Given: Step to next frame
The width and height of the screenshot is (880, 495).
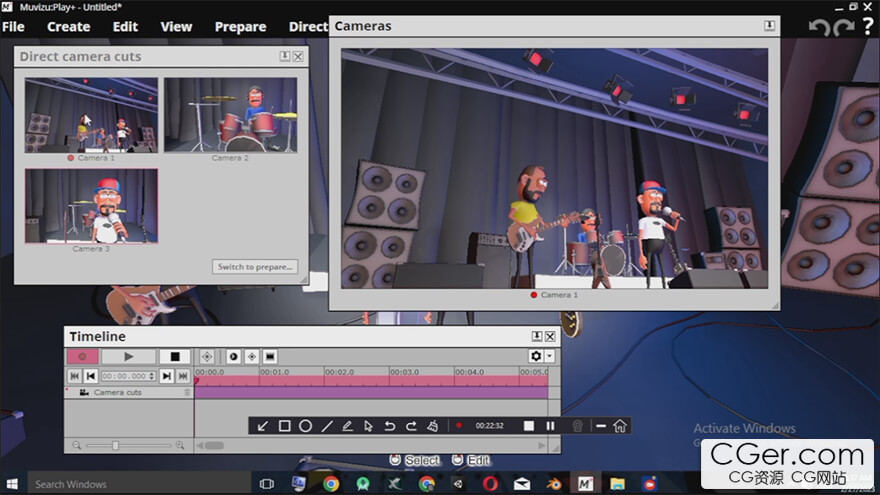Looking at the screenshot, I should (166, 376).
